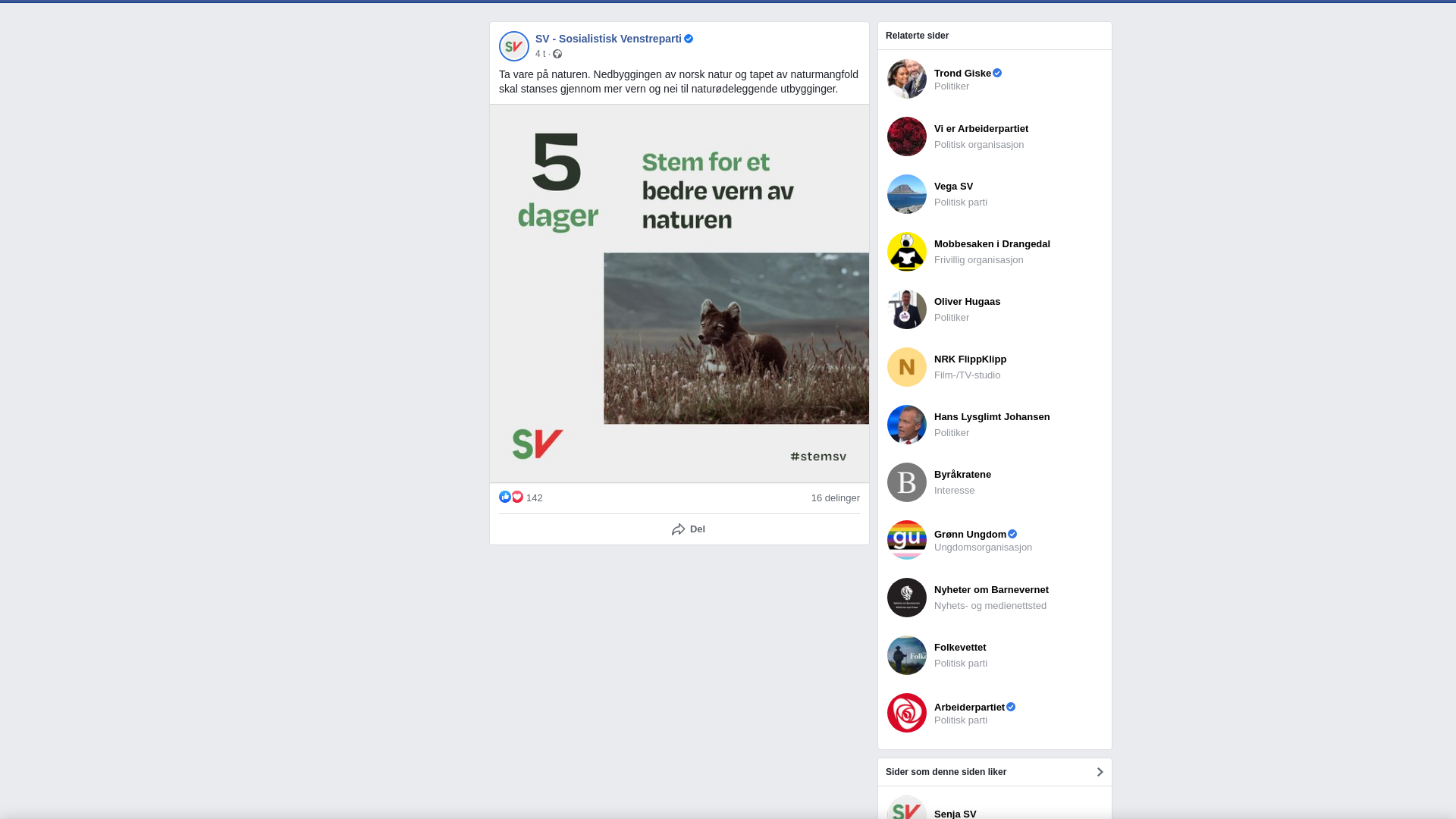Open Oliver Hugaas page link
The height and width of the screenshot is (819, 1456).
(x=967, y=302)
